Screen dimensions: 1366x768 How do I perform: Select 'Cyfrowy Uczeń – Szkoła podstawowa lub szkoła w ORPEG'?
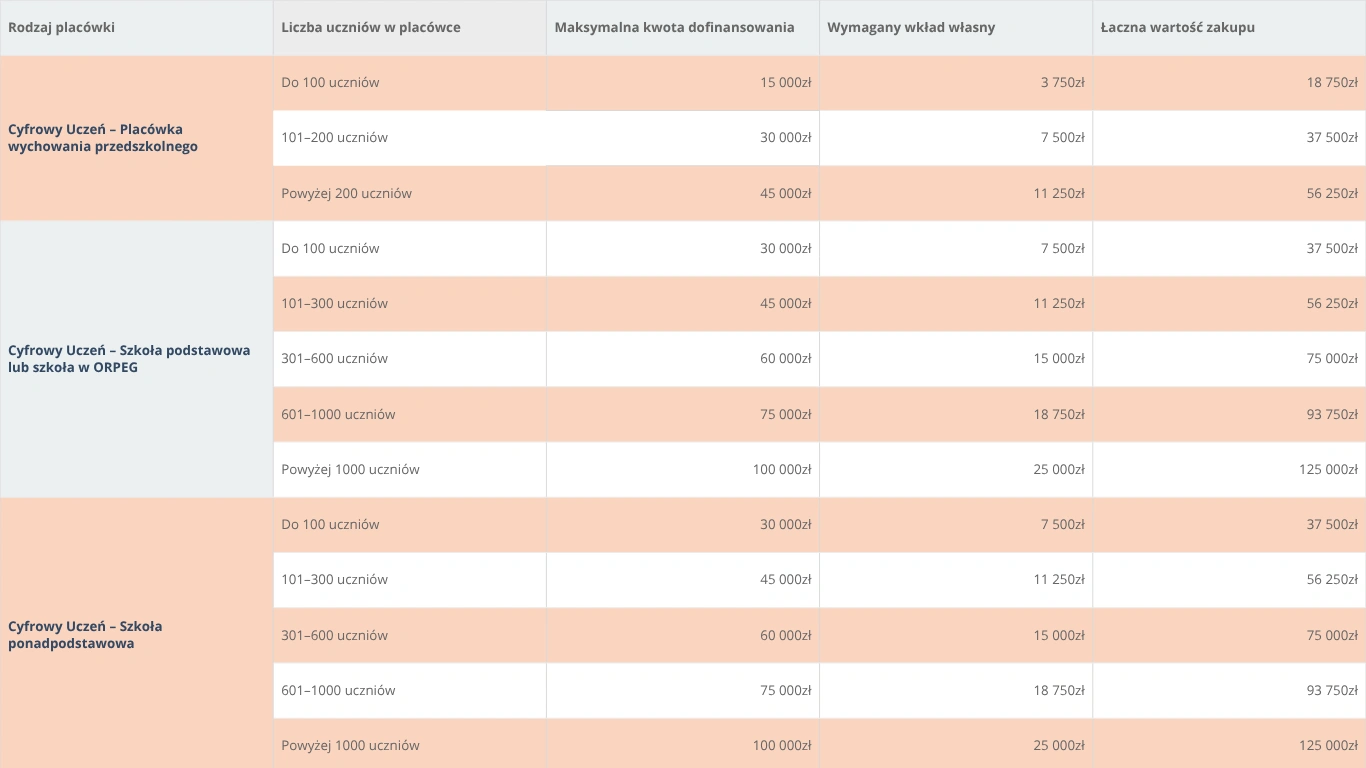tap(136, 359)
